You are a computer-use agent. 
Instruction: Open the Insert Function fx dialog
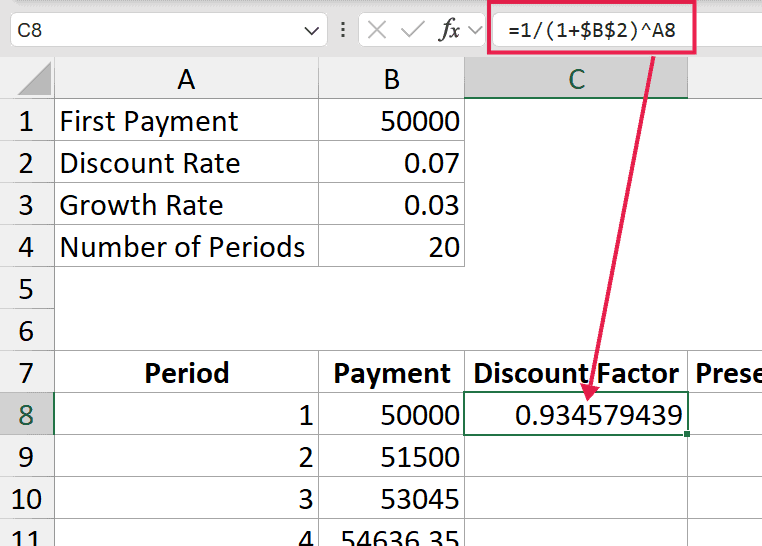[x=449, y=30]
